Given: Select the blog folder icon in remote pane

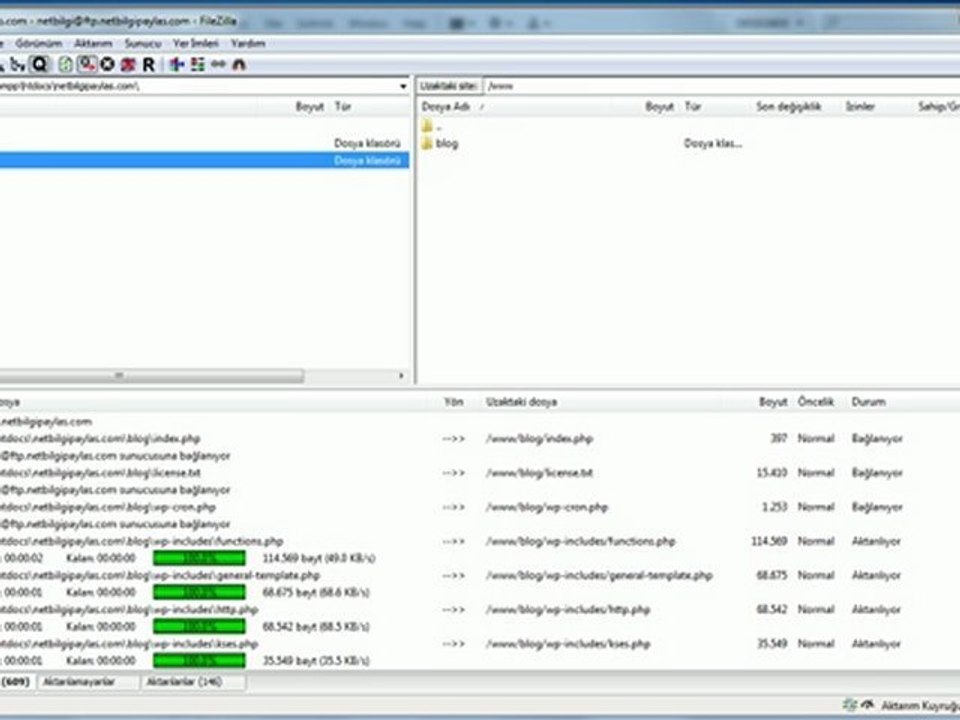Looking at the screenshot, I should 427,143.
